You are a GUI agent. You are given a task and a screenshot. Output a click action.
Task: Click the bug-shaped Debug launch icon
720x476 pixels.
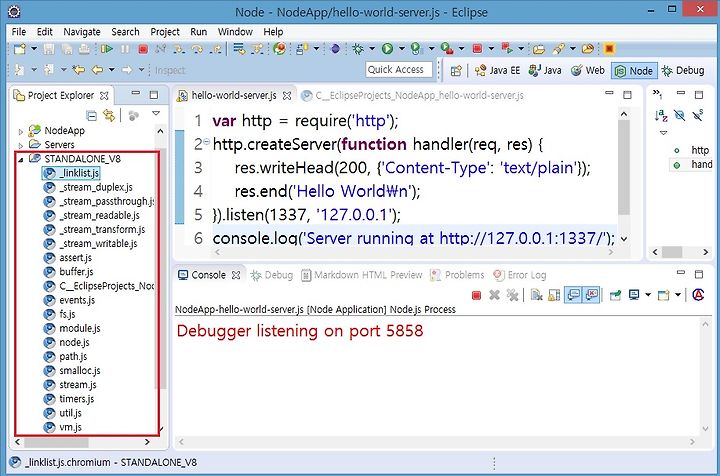click(x=358, y=49)
